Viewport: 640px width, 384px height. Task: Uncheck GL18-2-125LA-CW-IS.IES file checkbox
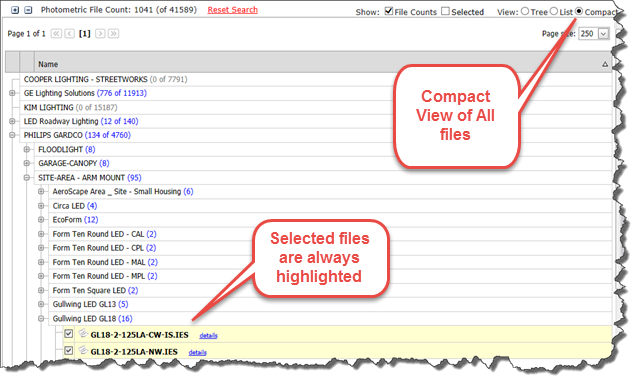click(x=69, y=334)
